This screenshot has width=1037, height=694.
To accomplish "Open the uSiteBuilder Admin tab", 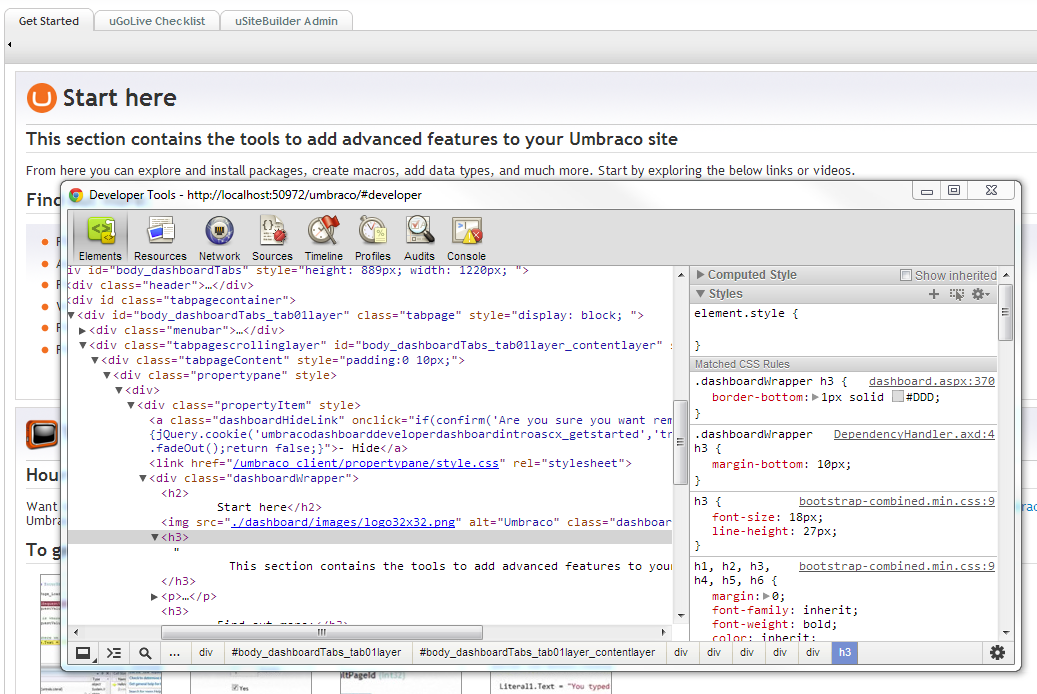I will pyautogui.click(x=286, y=21).
